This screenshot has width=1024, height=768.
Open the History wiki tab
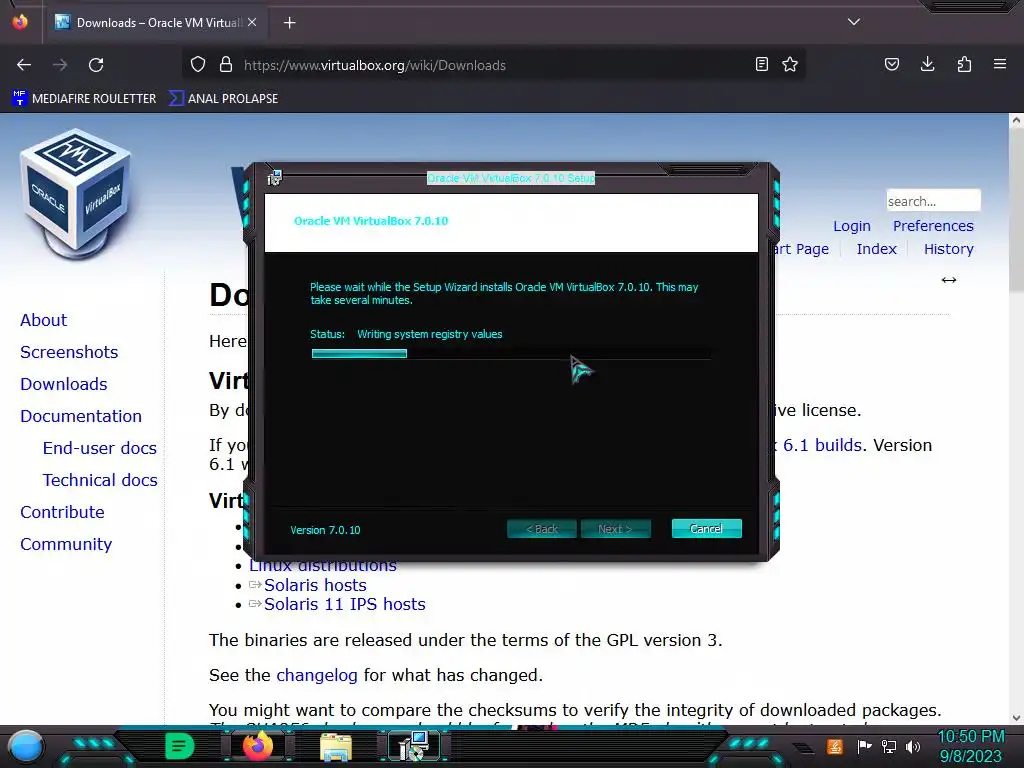tap(948, 249)
